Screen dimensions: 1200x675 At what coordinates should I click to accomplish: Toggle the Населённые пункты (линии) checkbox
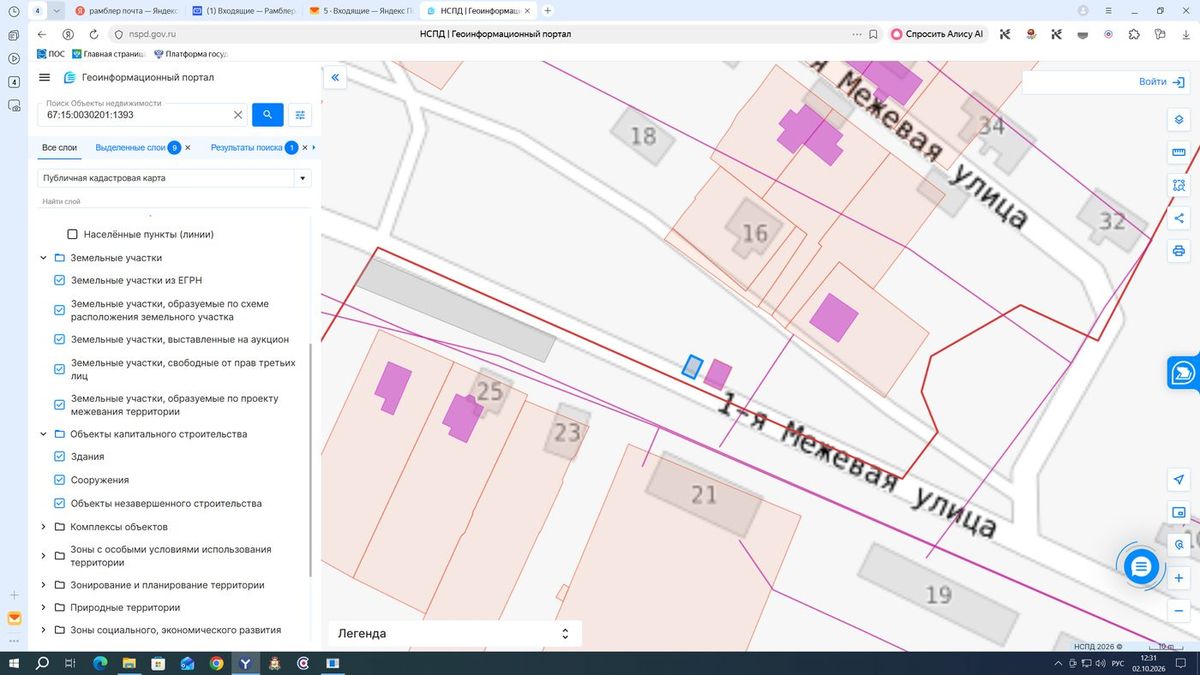point(72,234)
